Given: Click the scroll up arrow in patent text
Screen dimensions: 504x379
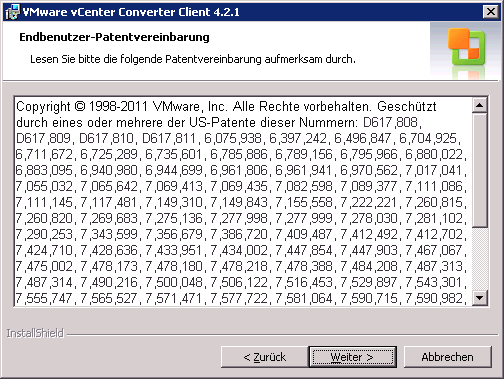Looking at the screenshot, I should (x=480, y=105).
